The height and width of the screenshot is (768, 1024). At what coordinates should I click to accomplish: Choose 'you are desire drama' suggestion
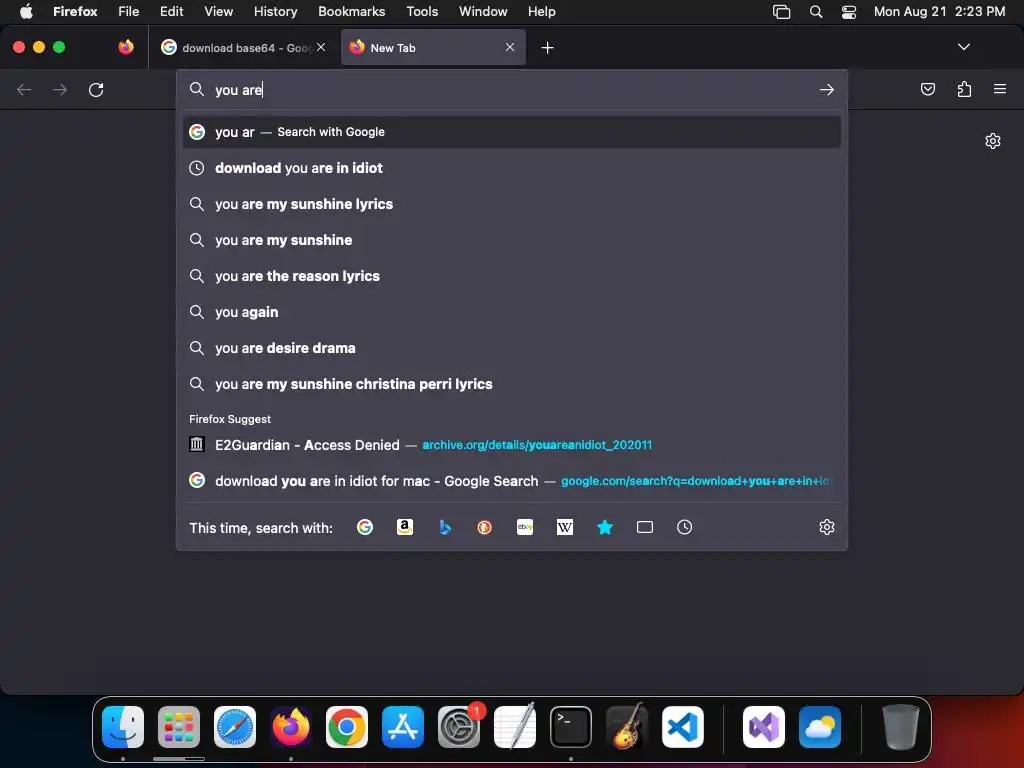point(512,347)
